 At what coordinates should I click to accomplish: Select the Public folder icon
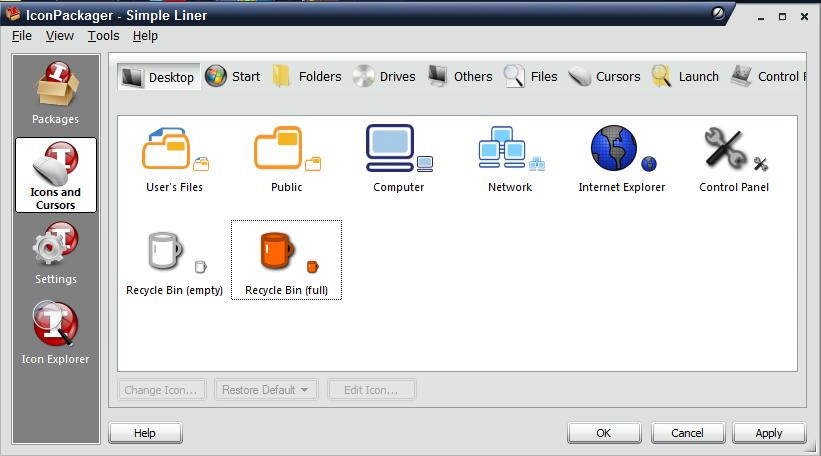click(278, 148)
